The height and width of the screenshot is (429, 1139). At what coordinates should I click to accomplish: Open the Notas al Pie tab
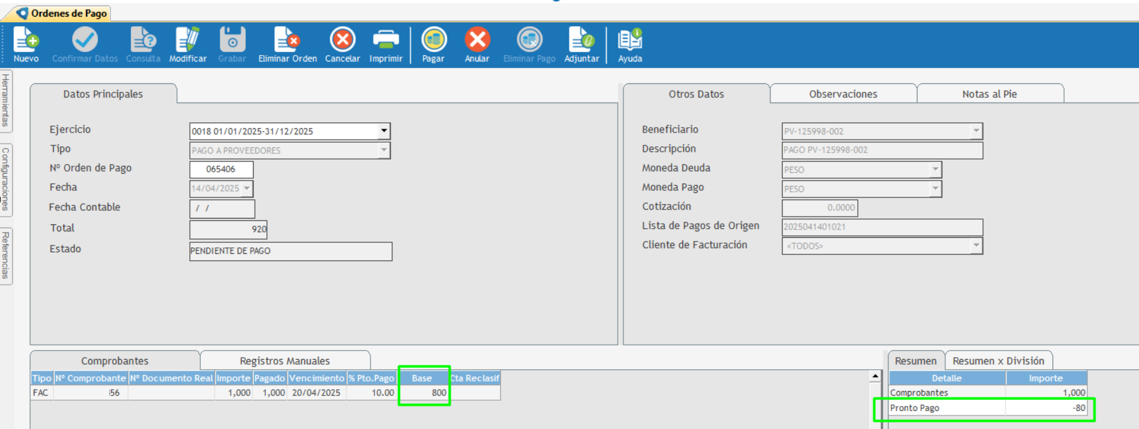tap(989, 94)
